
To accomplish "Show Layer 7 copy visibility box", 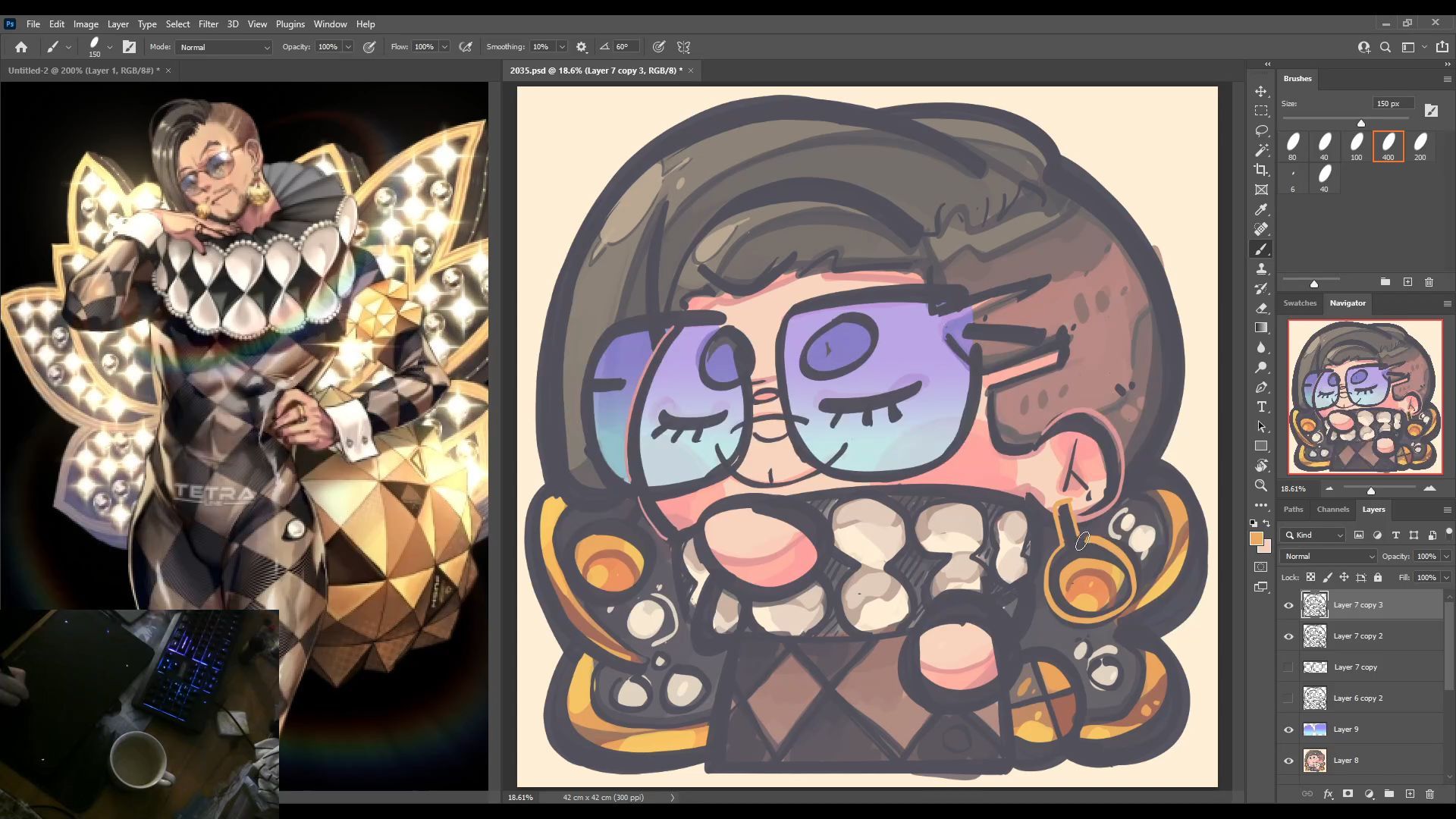I will point(1288,667).
